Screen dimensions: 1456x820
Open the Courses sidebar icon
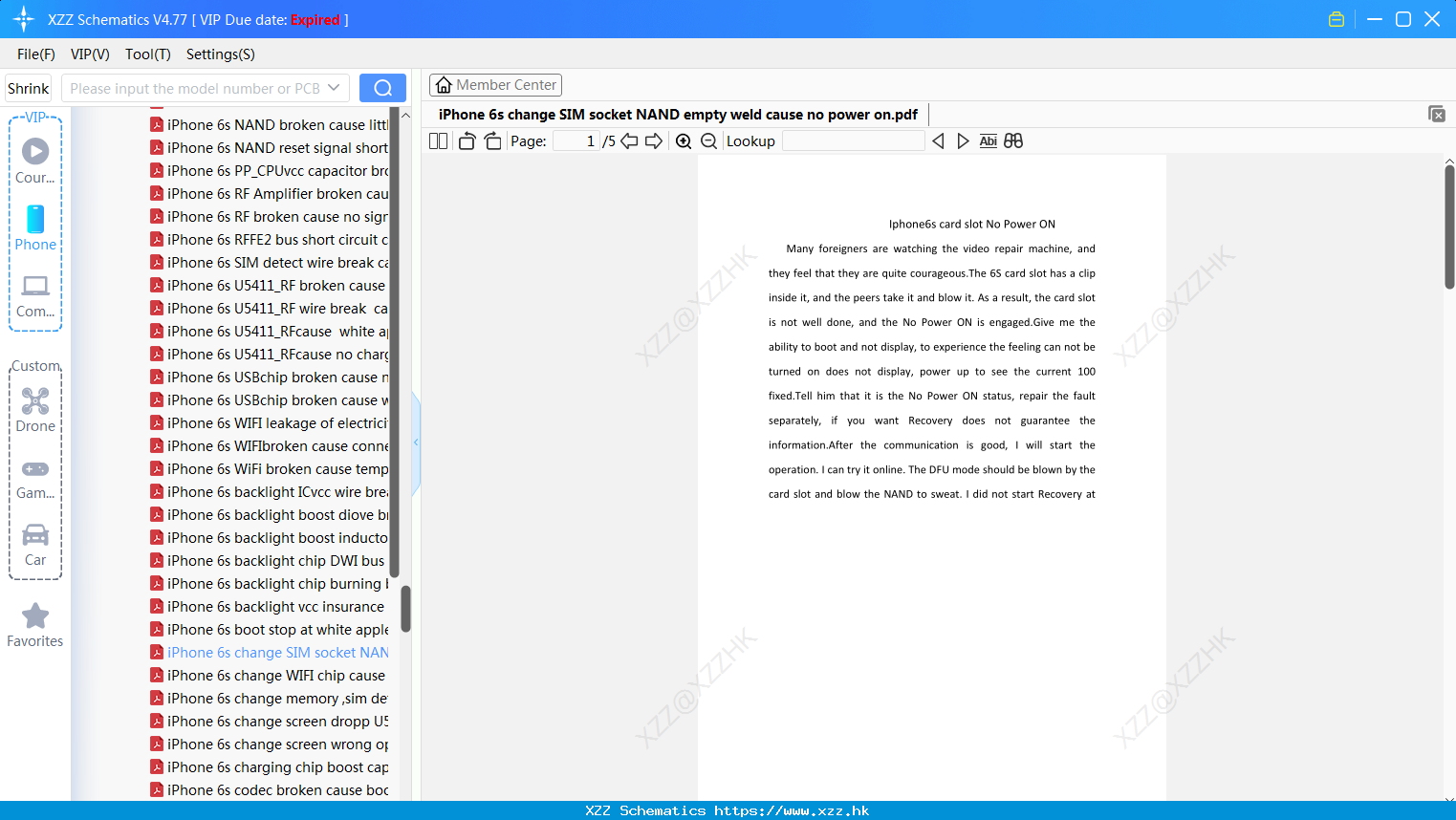coord(35,161)
